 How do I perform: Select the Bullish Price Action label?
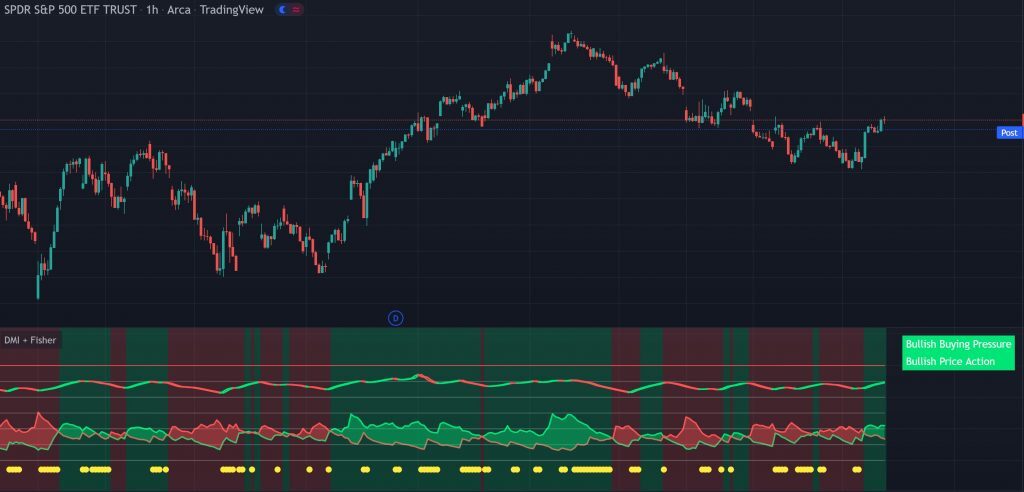click(950, 361)
